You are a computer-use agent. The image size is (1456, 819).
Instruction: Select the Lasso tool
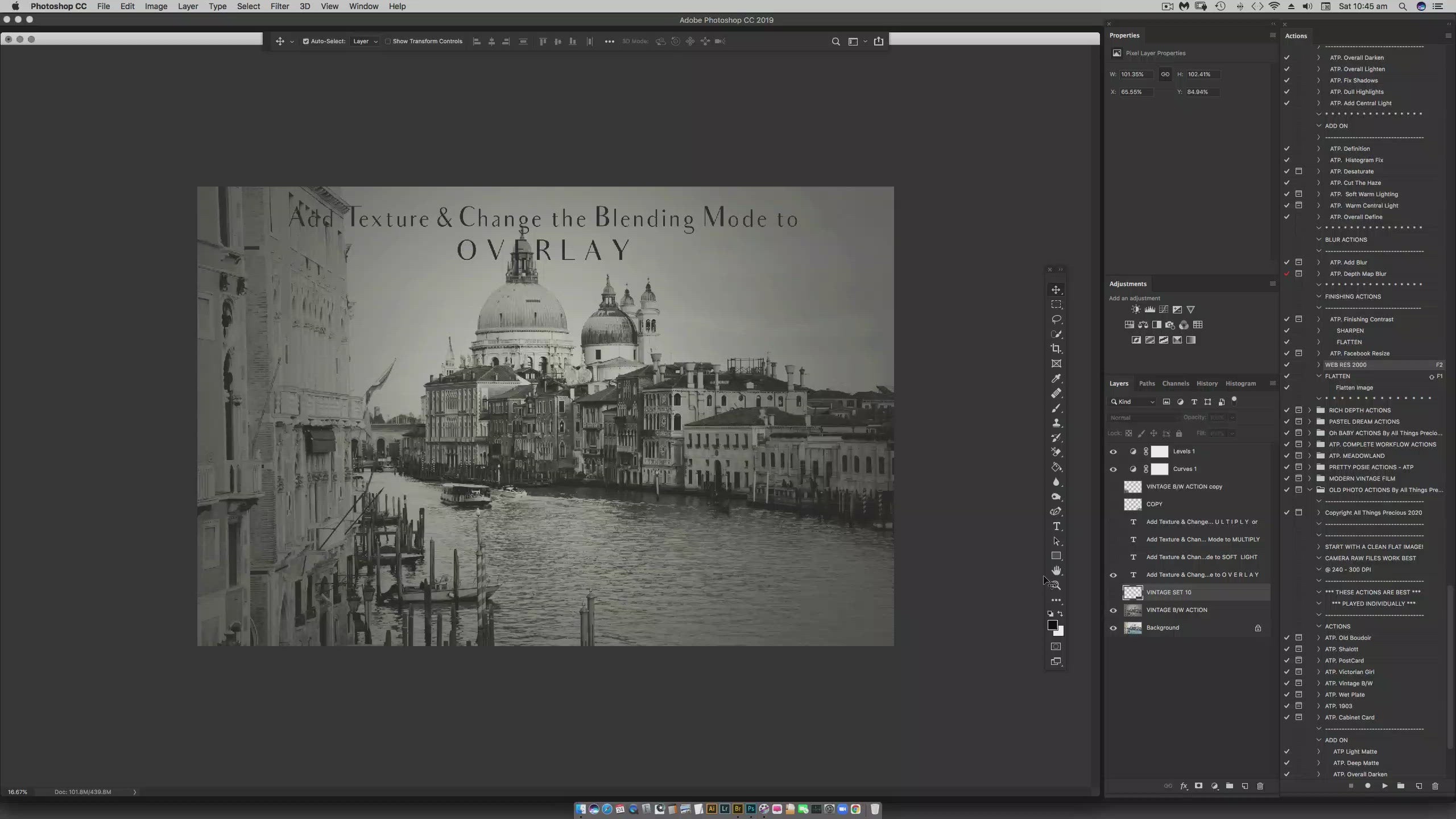(x=1056, y=319)
